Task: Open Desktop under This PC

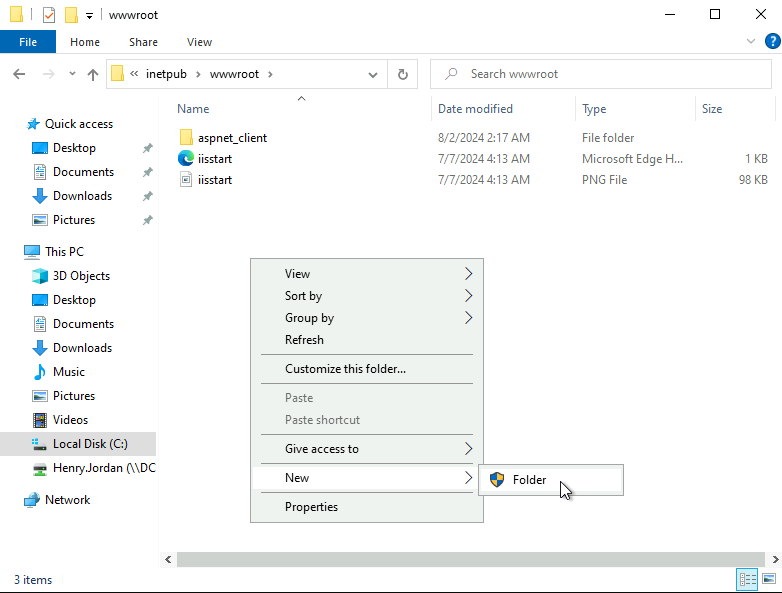Action: click(x=74, y=299)
